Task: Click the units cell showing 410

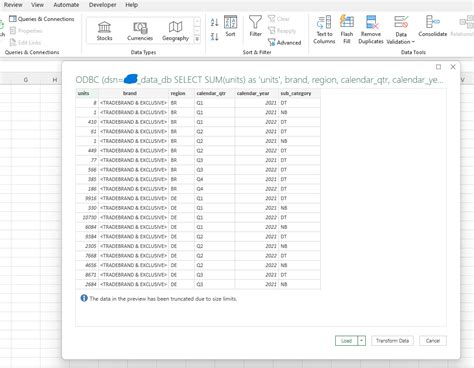Action: pos(87,122)
